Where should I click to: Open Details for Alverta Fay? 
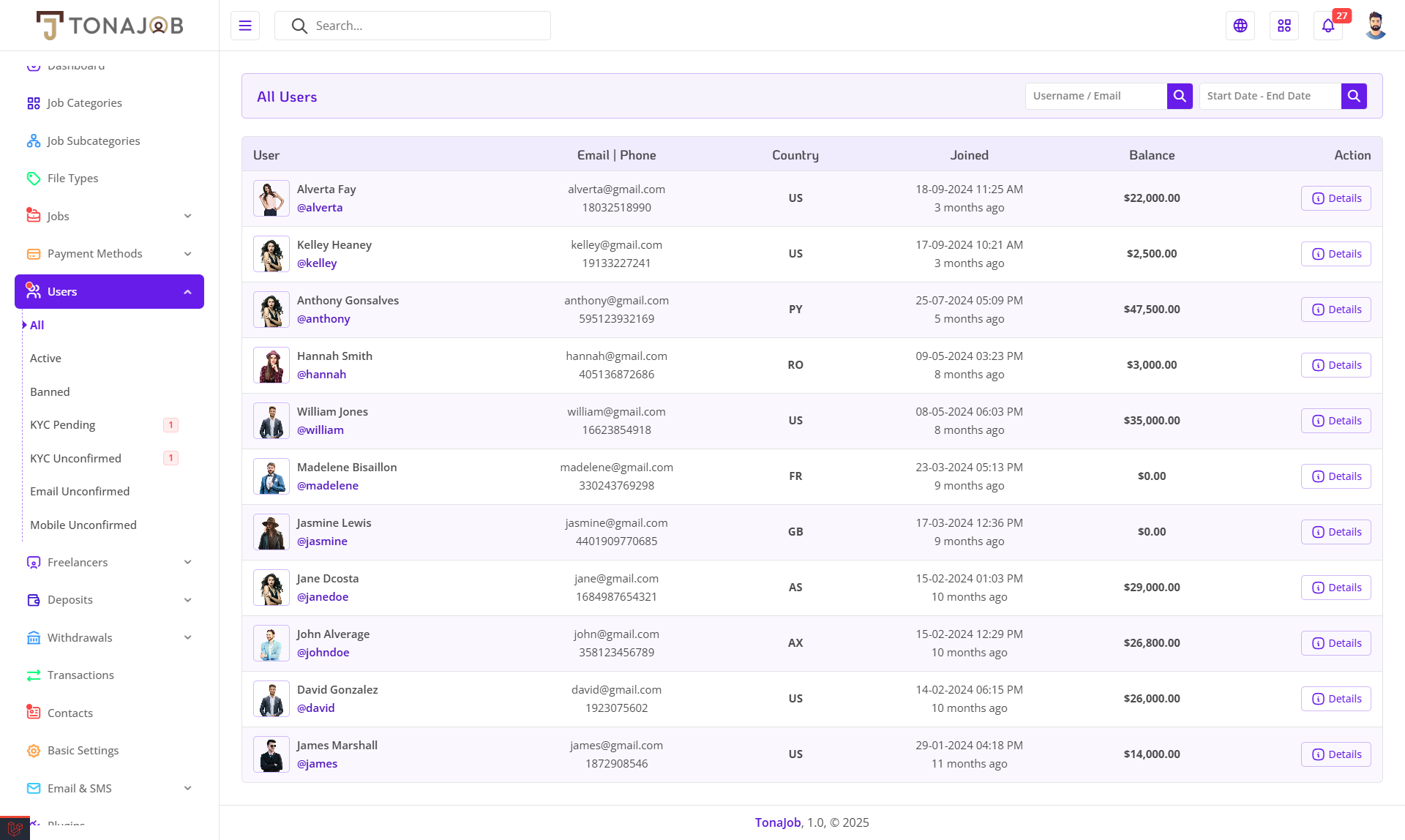[1335, 198]
